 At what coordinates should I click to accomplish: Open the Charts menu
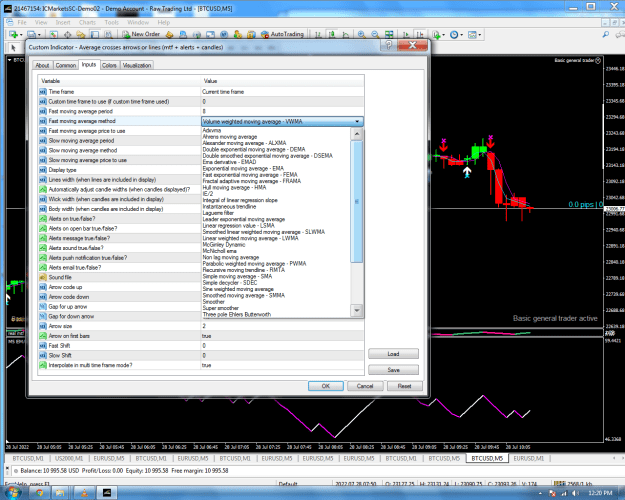pyautogui.click(x=87, y=22)
